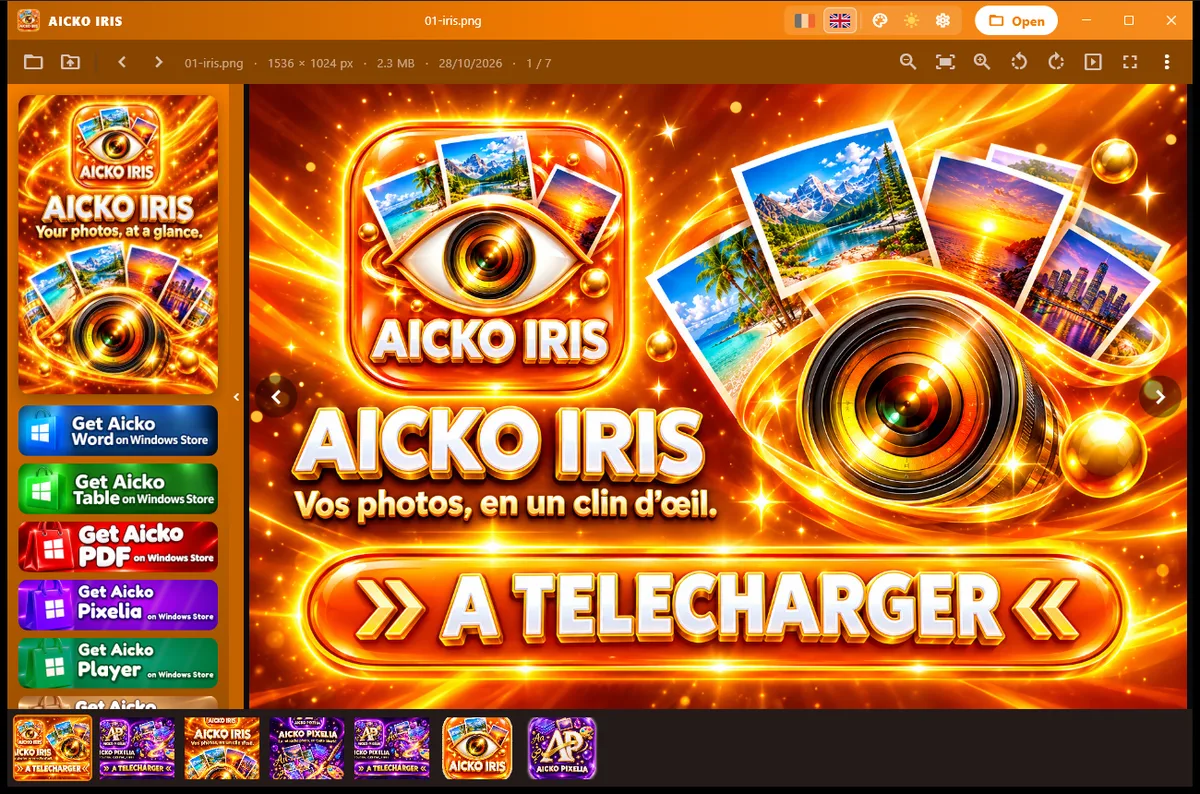This screenshot has height=794, width=1200.
Task: Select the third filmstrip thumbnail
Action: [x=222, y=748]
